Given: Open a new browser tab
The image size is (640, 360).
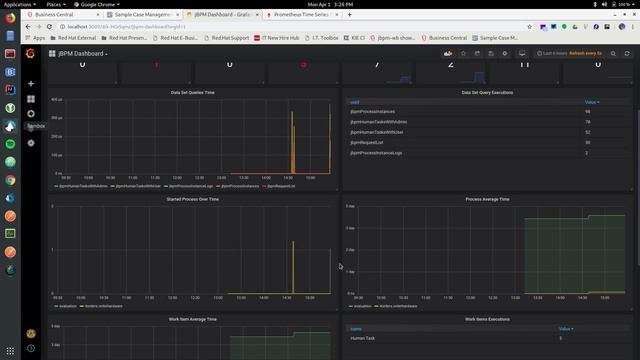Looking at the screenshot, I should pyautogui.click(x=349, y=14).
